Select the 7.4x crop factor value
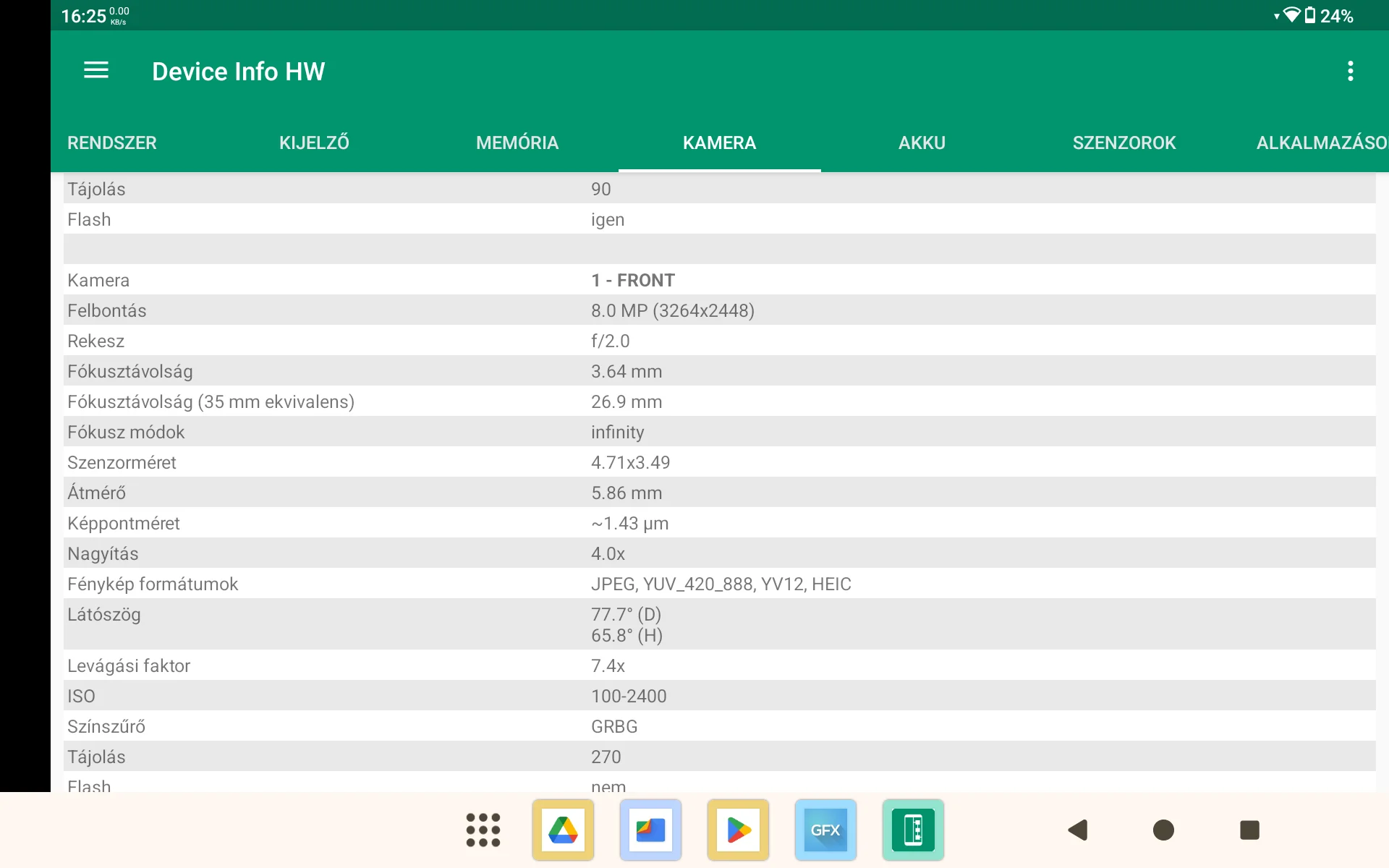Image resolution: width=1389 pixels, height=868 pixels. click(608, 665)
